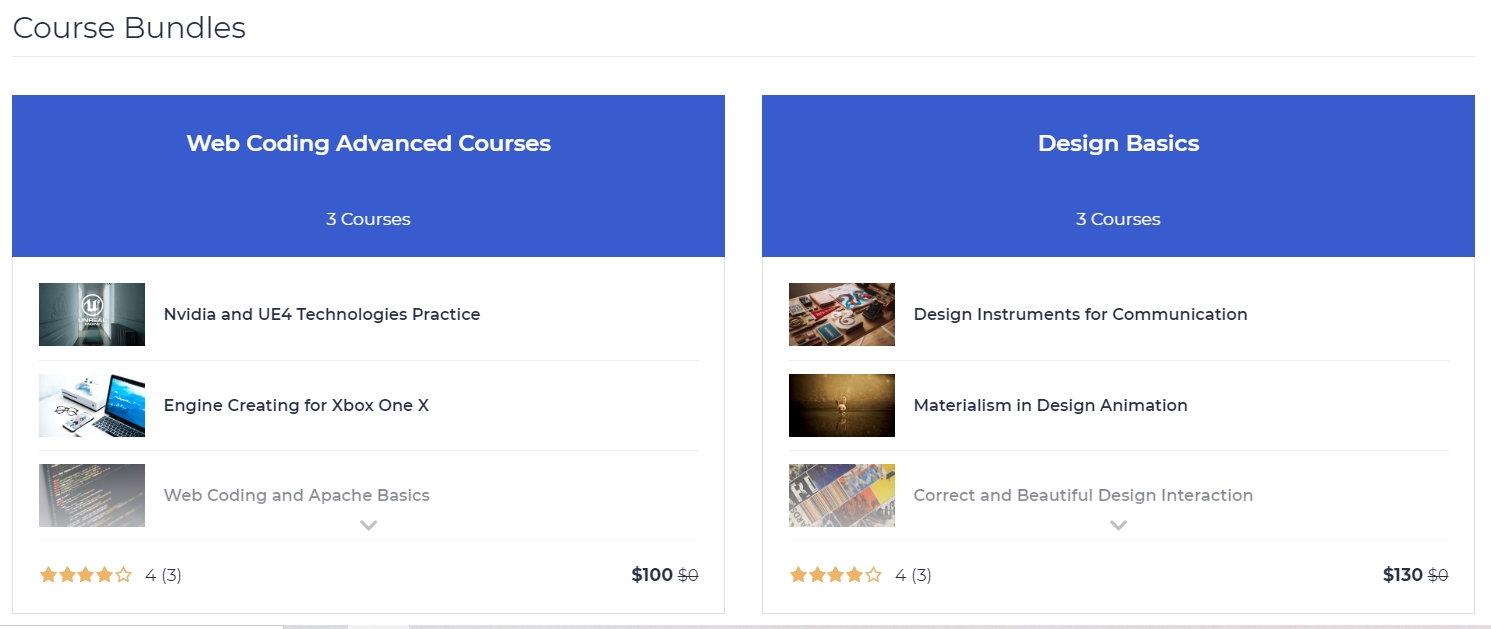1491x629 pixels.
Task: Click the $130 price of Design Basics bundle
Action: [1402, 575]
